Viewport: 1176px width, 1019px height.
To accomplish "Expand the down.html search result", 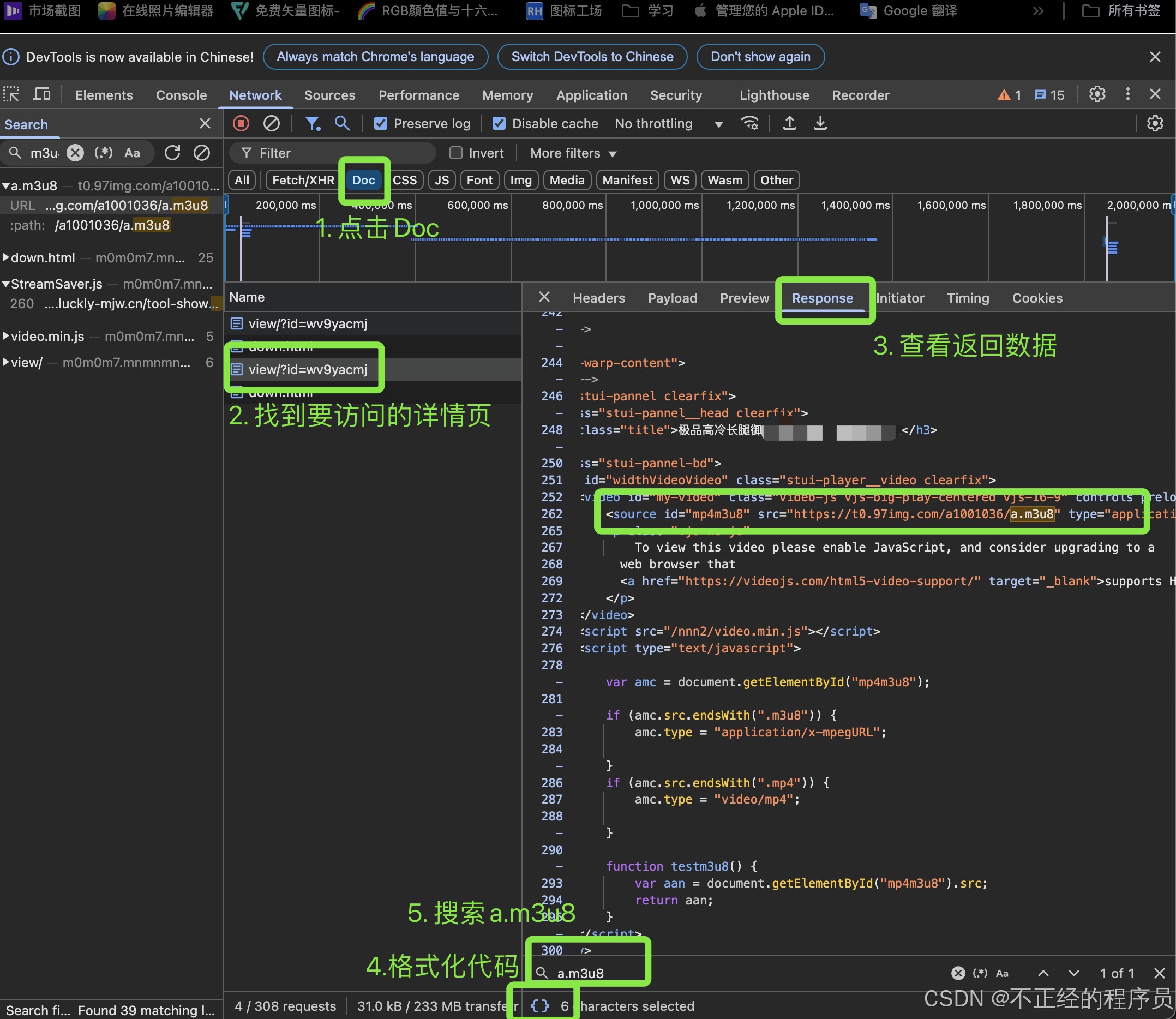I will coord(5,257).
